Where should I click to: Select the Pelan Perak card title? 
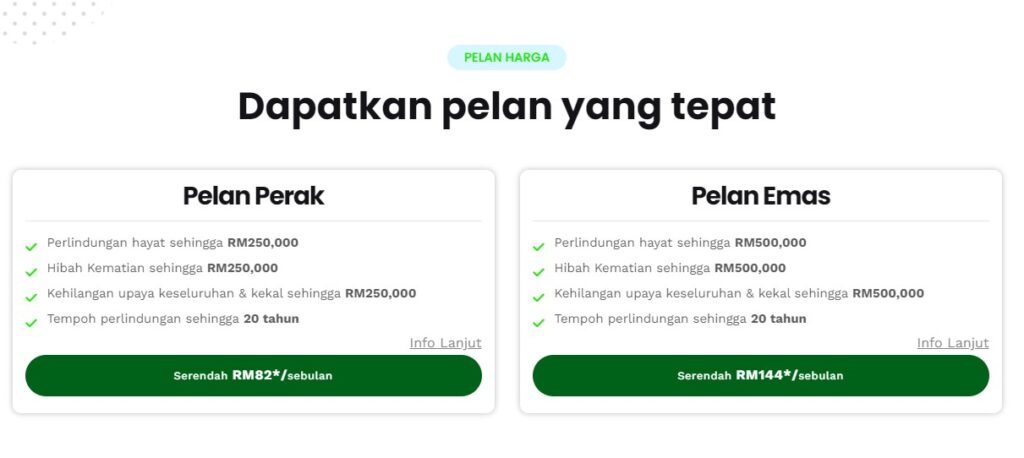(x=253, y=196)
